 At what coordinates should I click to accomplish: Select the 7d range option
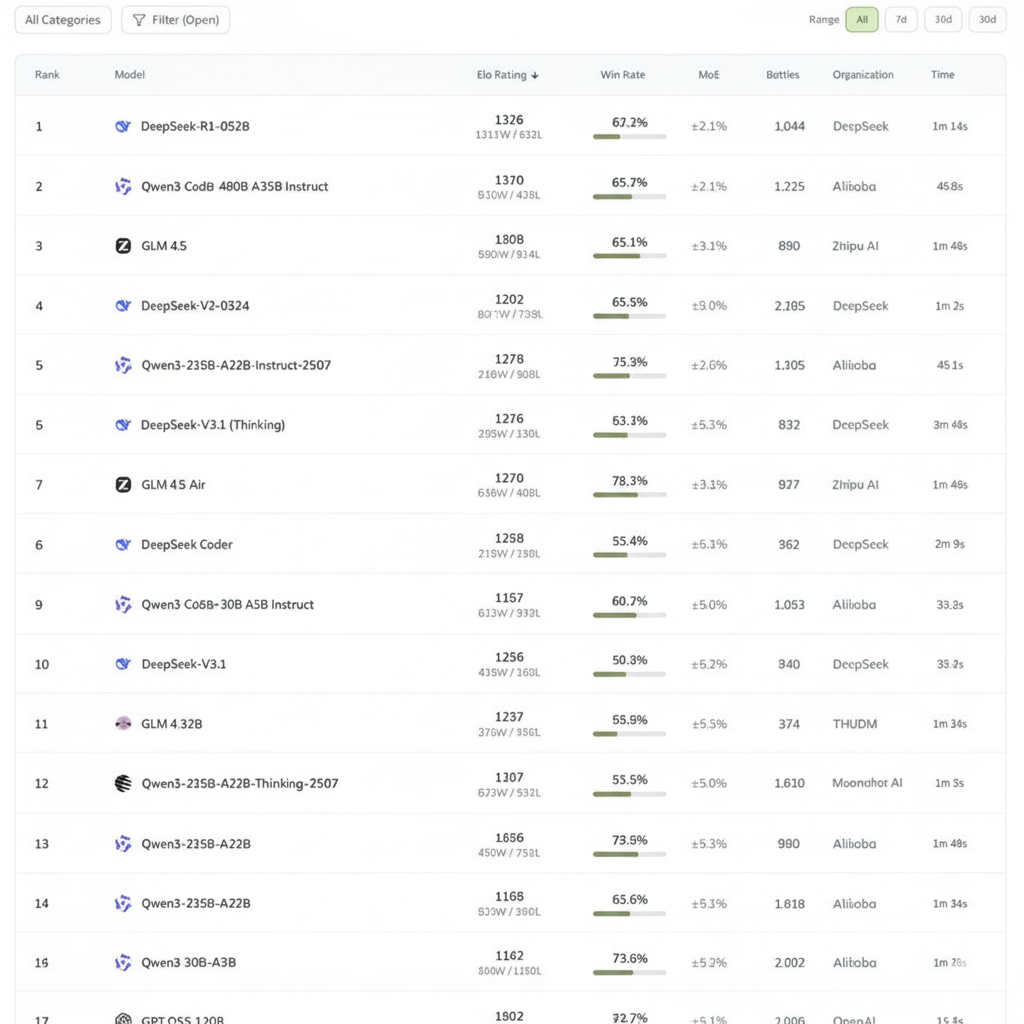pos(901,20)
